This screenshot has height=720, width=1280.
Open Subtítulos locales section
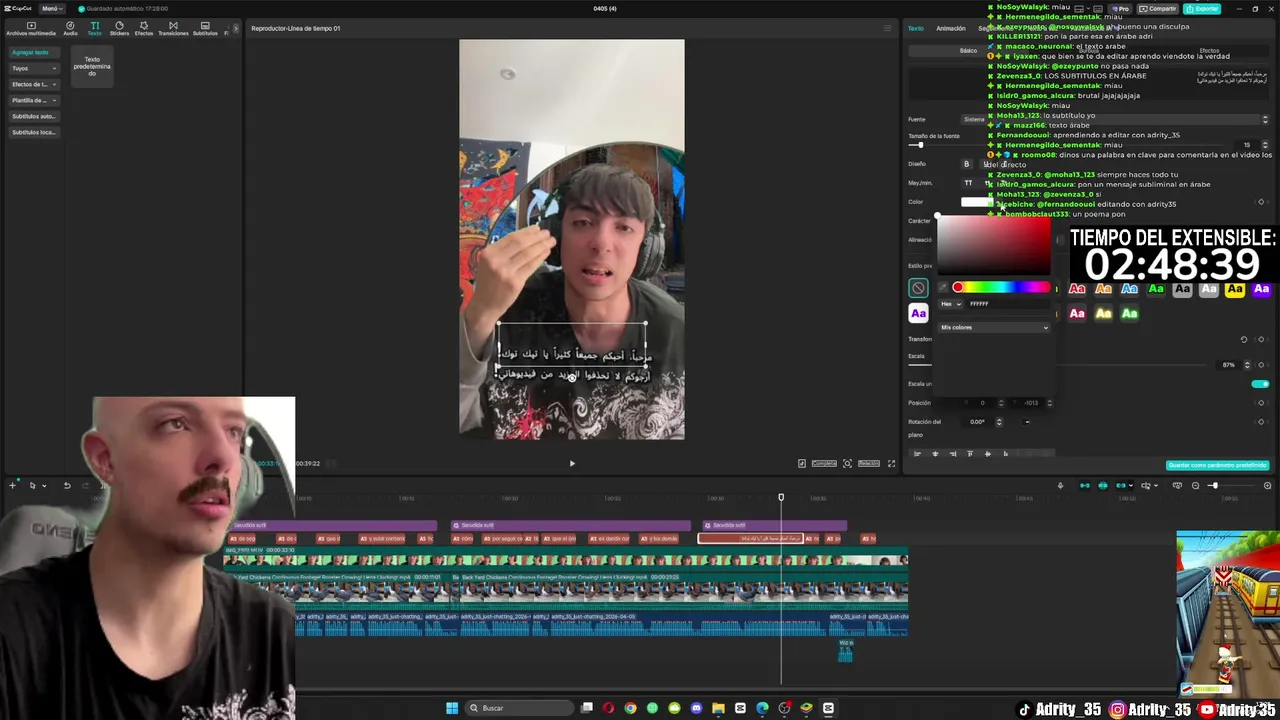33,132
